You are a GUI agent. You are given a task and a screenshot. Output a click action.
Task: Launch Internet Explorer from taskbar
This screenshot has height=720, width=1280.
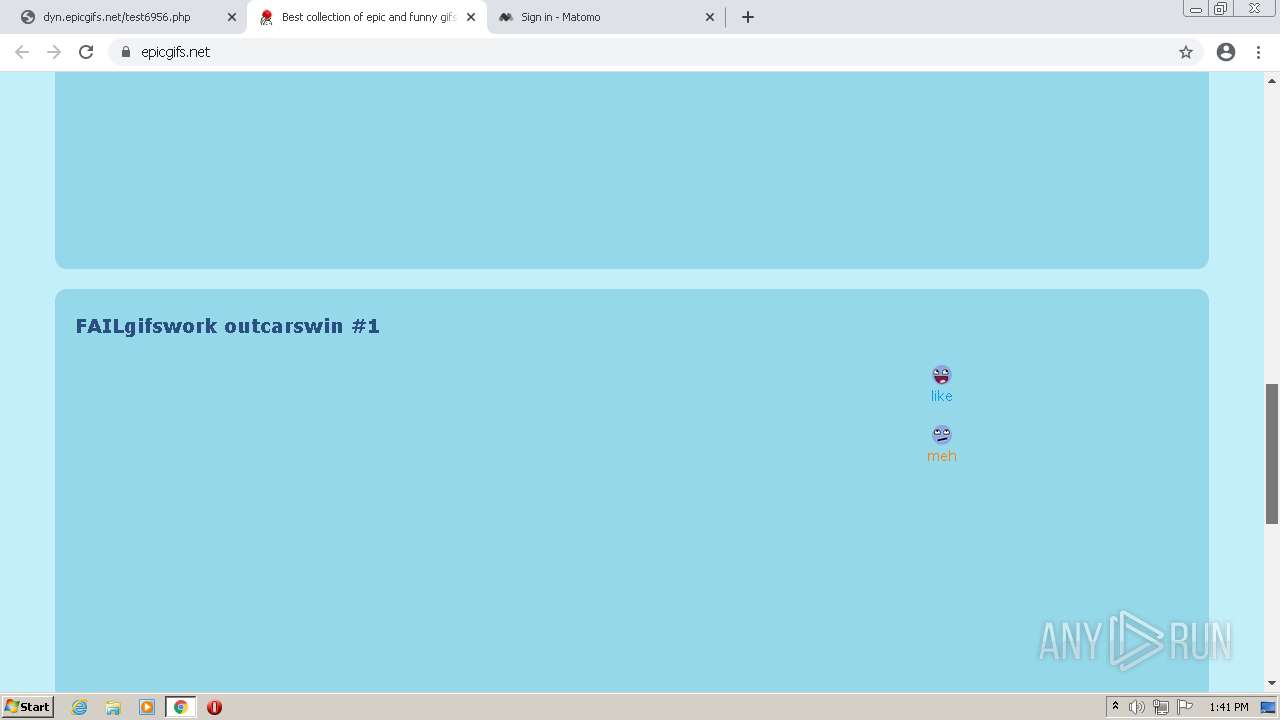click(x=80, y=707)
